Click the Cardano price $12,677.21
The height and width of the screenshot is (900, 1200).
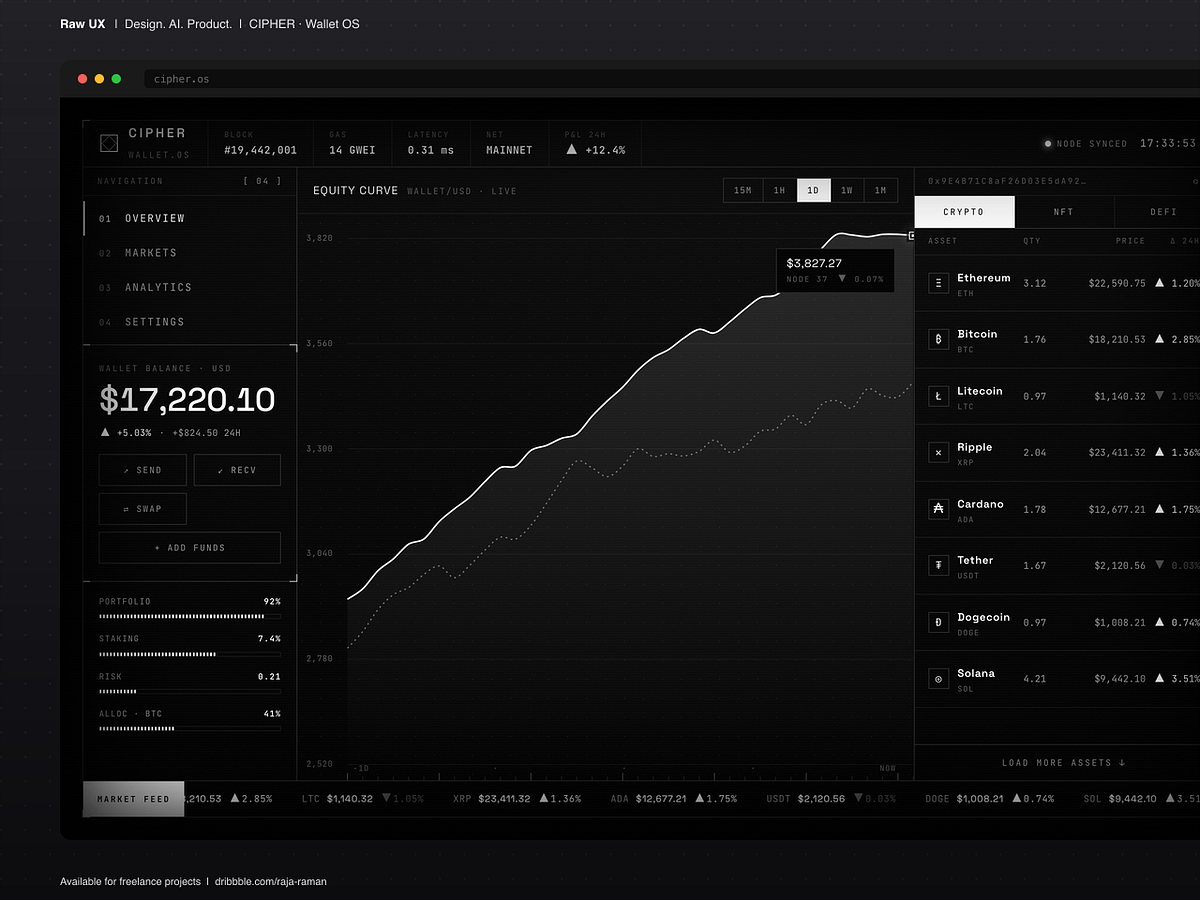click(x=1117, y=509)
